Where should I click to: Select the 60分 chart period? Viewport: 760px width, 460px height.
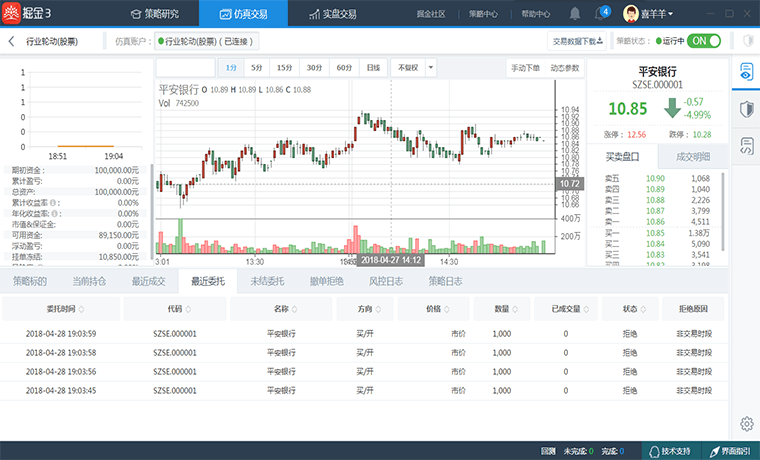(x=344, y=68)
